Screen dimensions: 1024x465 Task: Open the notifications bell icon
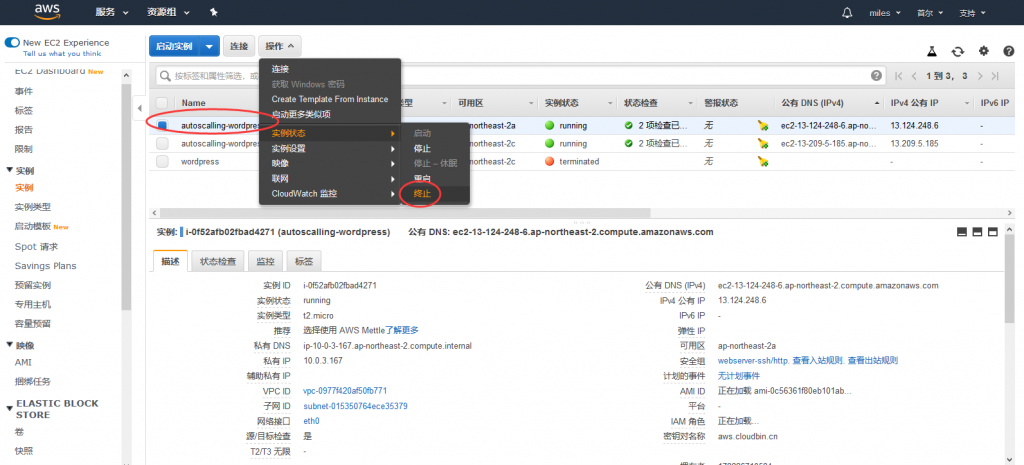click(848, 12)
